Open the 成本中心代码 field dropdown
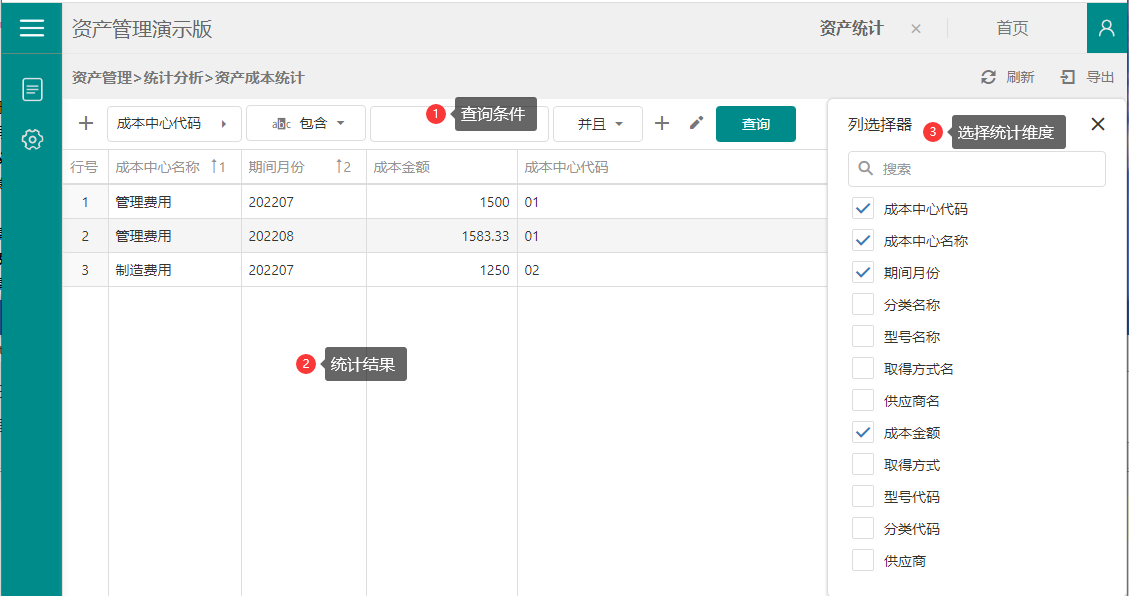 point(174,123)
